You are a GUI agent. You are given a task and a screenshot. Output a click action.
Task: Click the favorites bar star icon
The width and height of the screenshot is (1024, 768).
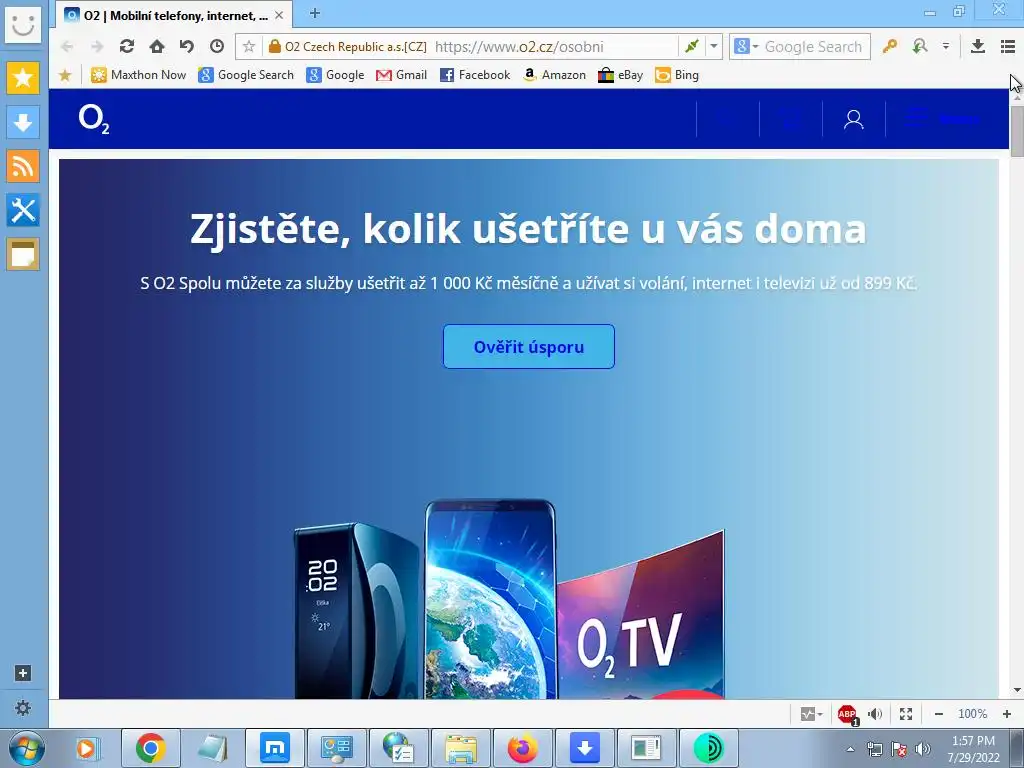click(x=65, y=75)
